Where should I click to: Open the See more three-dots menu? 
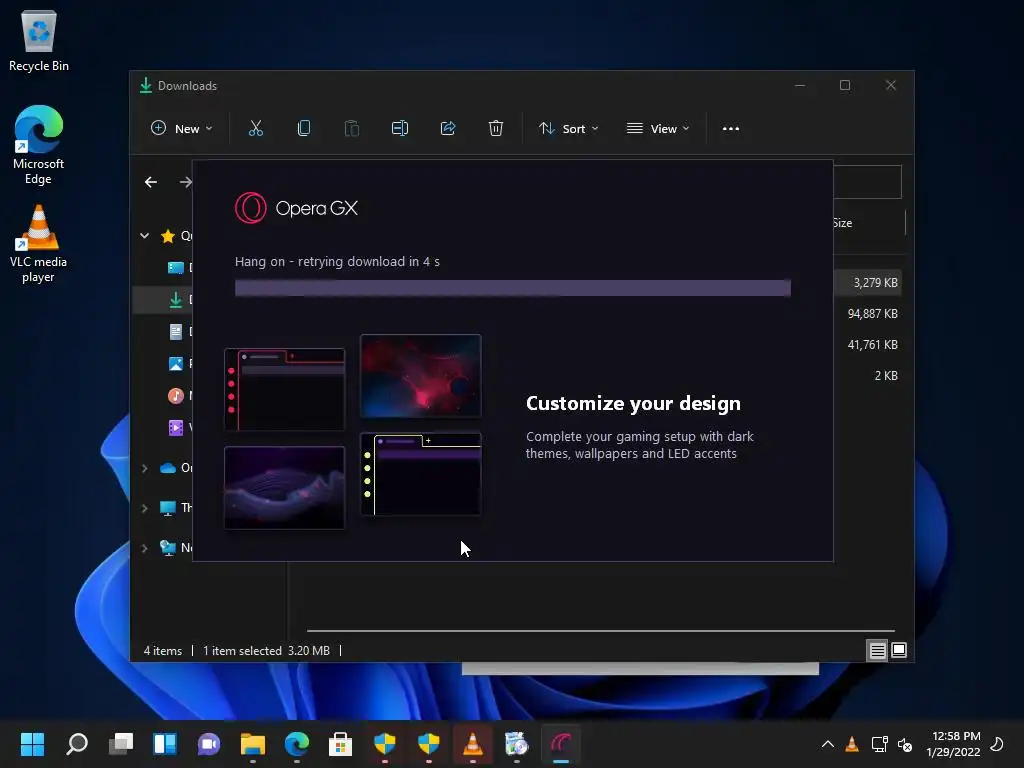(731, 129)
